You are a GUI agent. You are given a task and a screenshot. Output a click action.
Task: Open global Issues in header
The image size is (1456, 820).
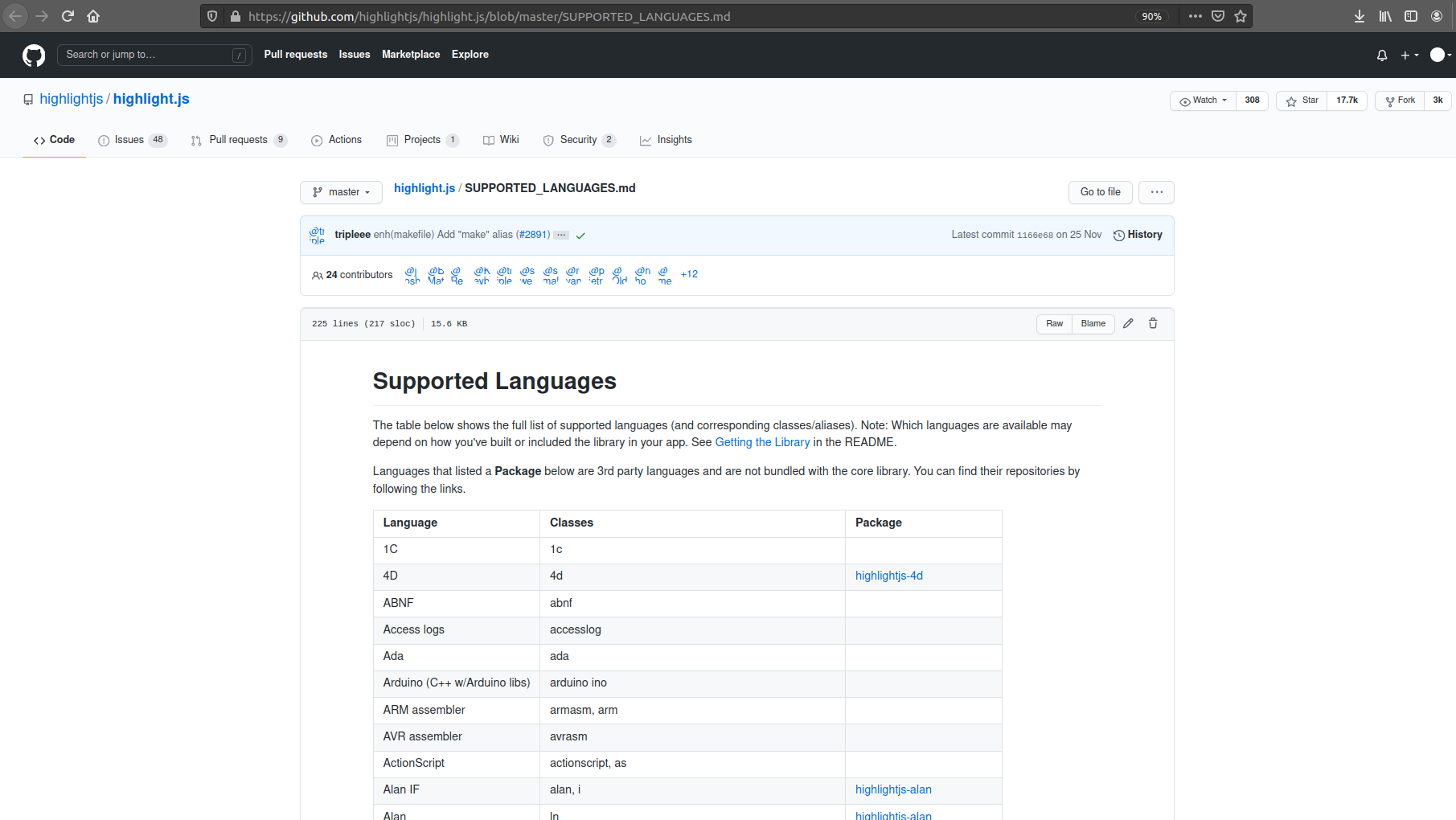[355, 55]
